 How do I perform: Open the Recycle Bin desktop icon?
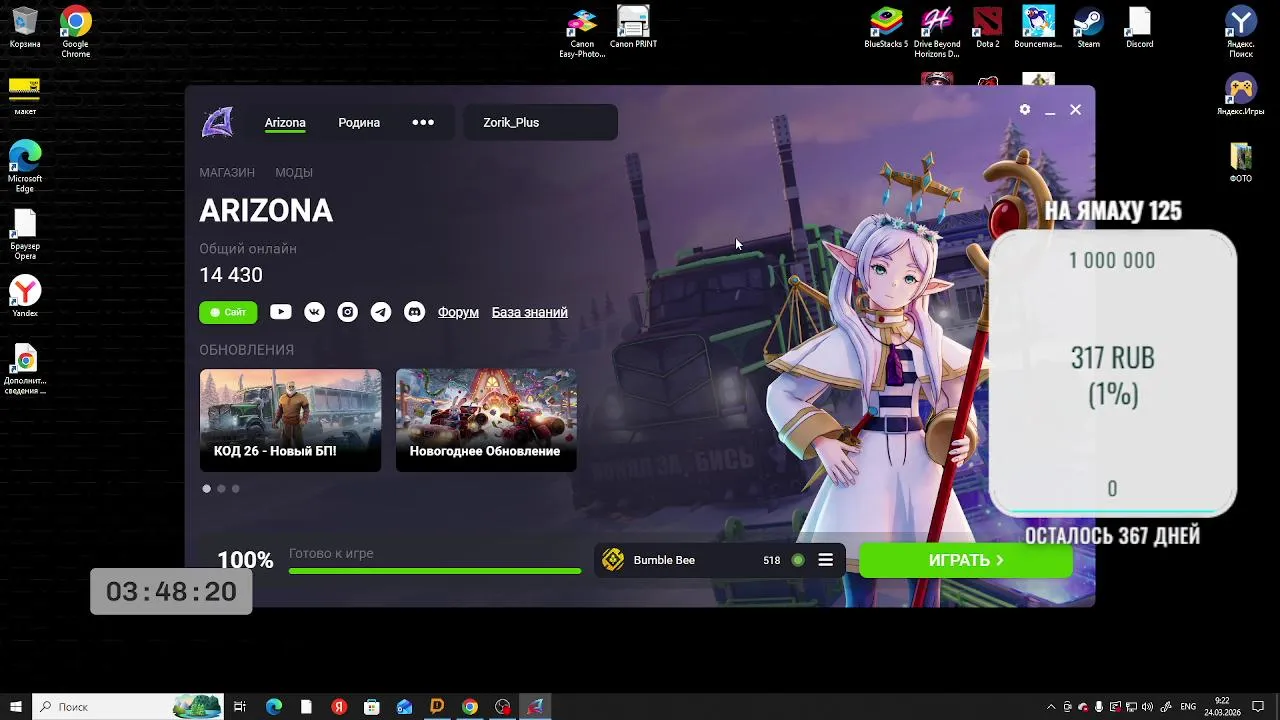tap(25, 27)
